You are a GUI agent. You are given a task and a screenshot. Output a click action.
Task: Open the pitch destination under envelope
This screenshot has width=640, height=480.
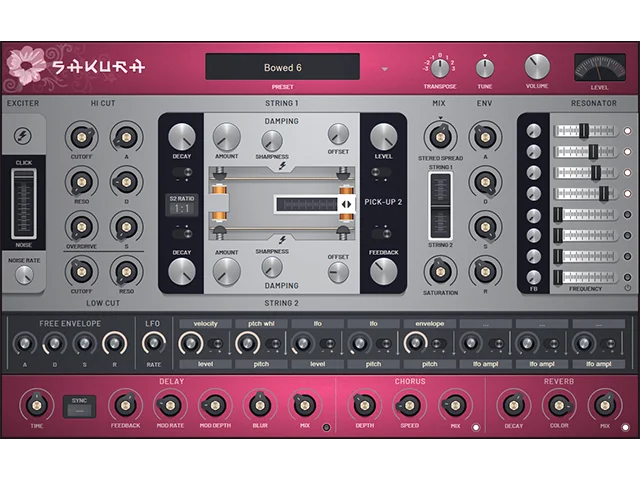[x=429, y=364]
